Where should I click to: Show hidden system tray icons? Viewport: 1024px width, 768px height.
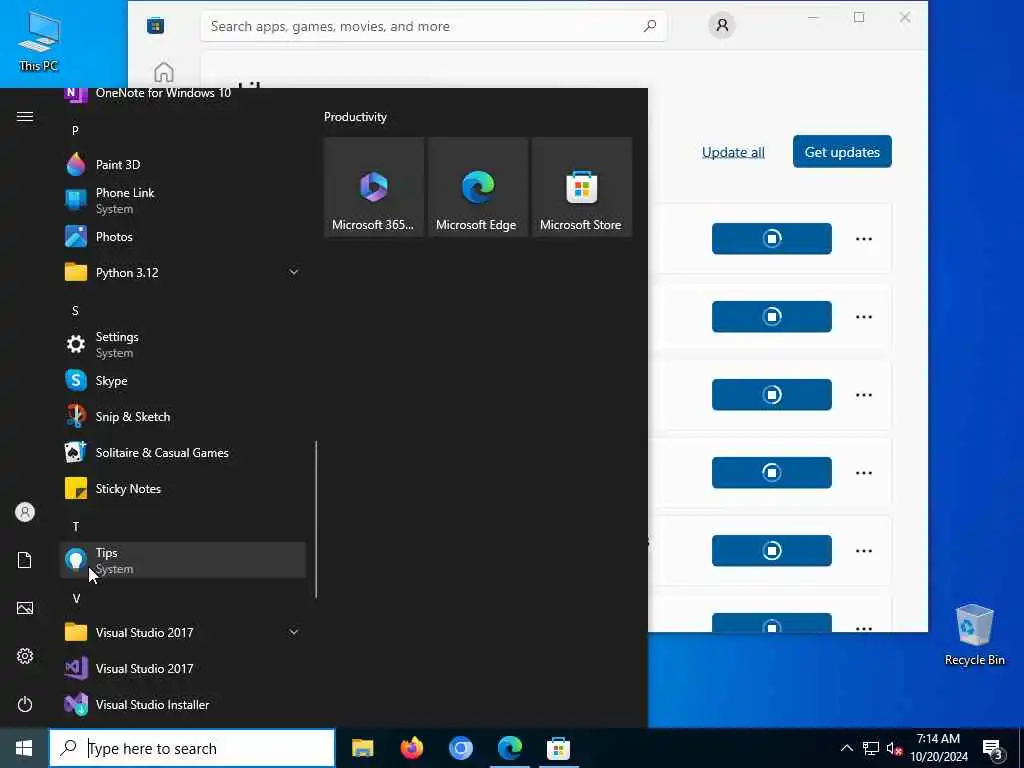click(x=846, y=748)
